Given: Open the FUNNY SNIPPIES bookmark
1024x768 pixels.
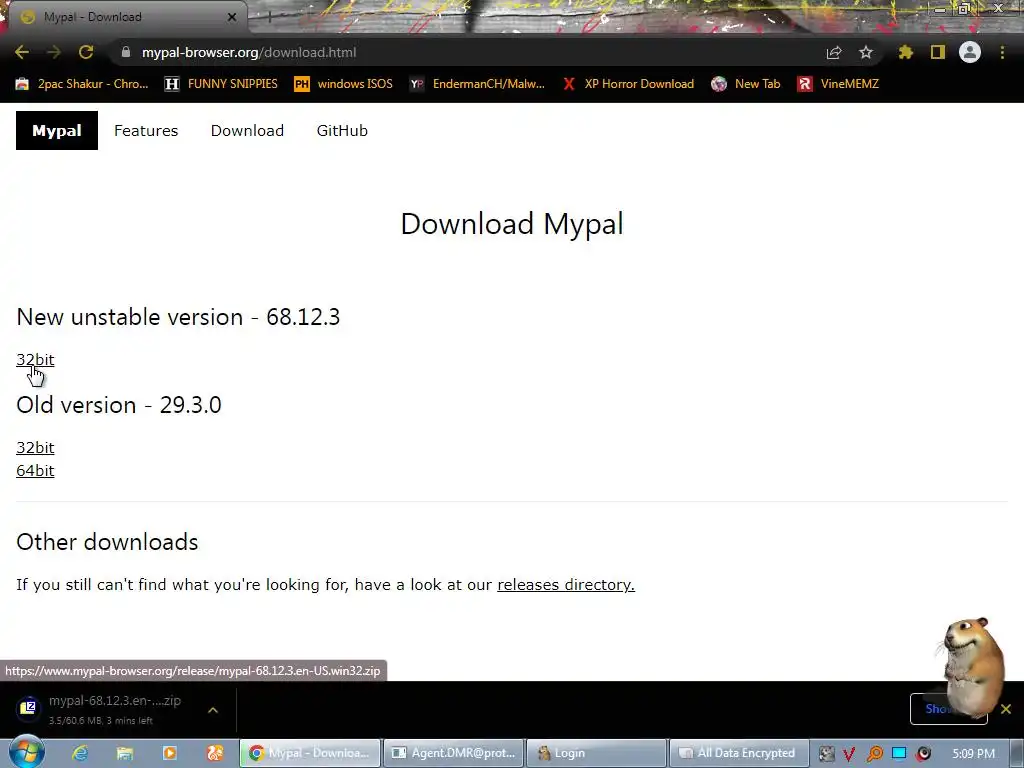Looking at the screenshot, I should pos(221,84).
